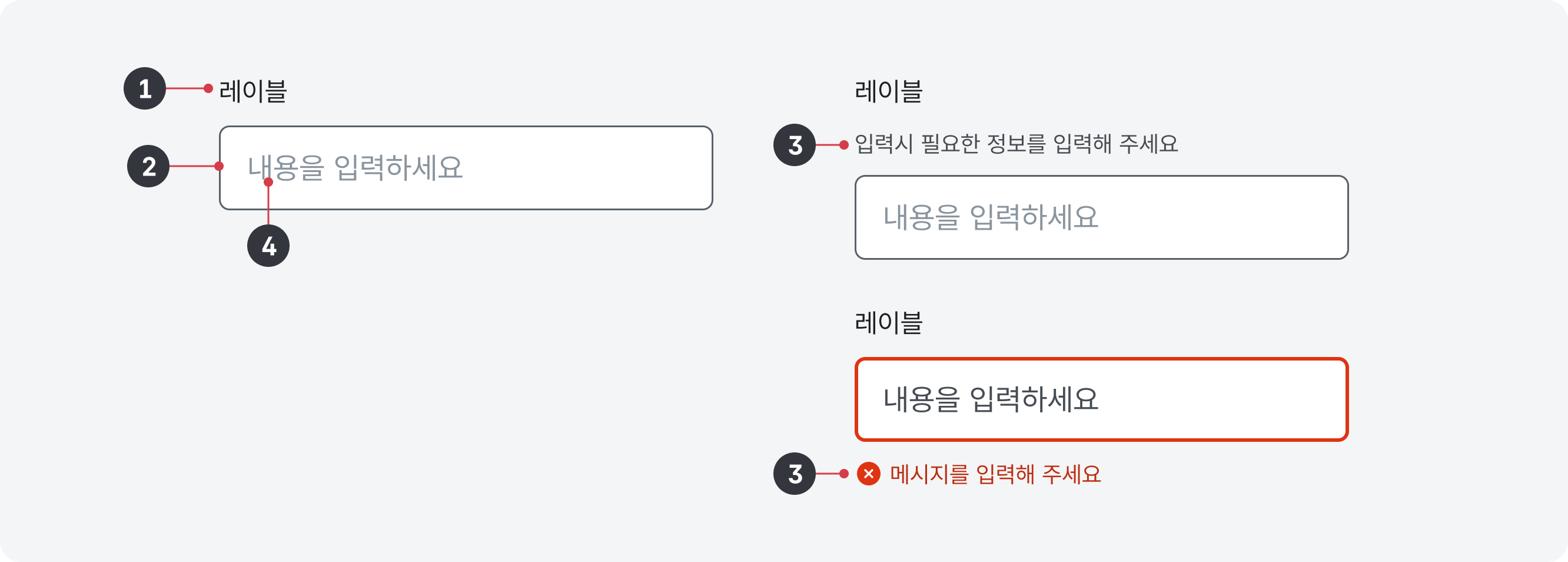This screenshot has width=1568, height=562.
Task: Click the red dot pointing at left 레이블
Action: 208,88
